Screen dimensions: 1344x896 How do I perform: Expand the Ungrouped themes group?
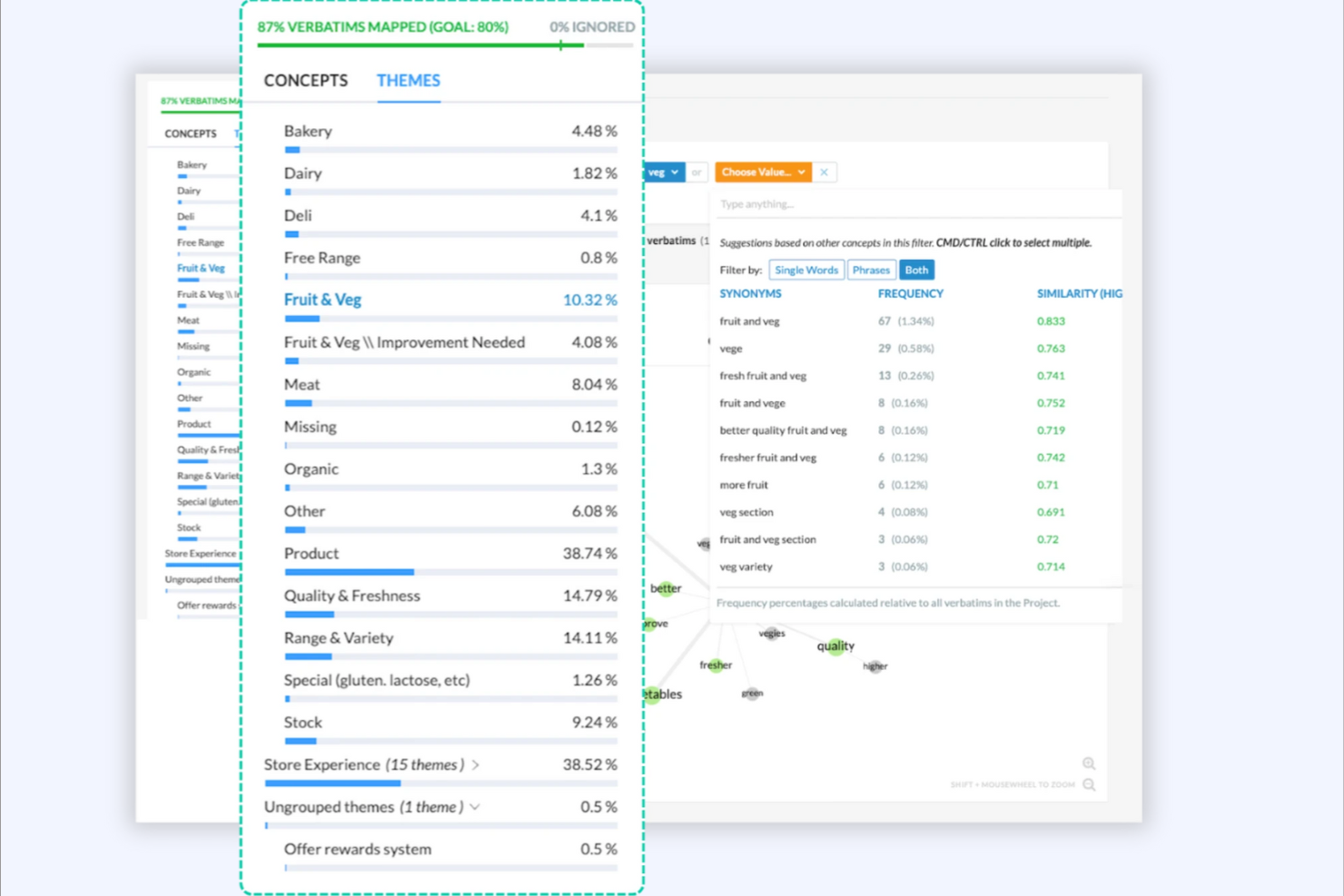(476, 806)
